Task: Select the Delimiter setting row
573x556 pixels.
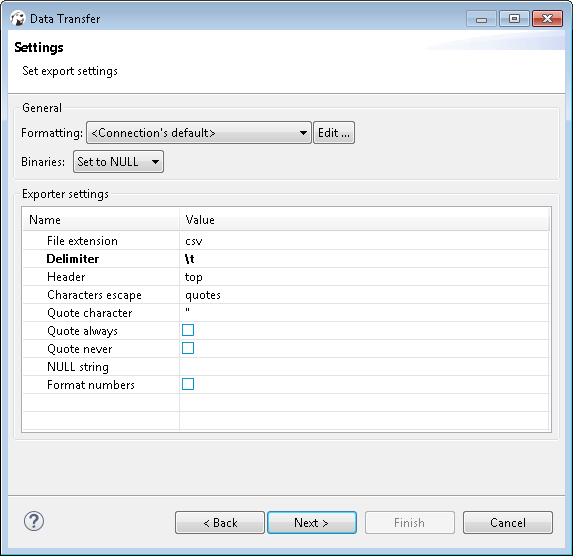Action: [x=286, y=259]
